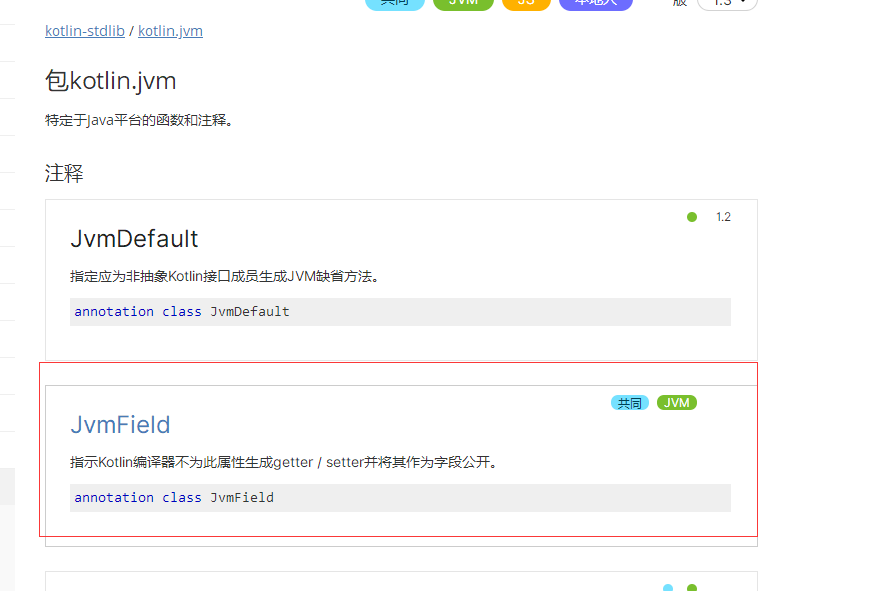The width and height of the screenshot is (883, 591).
Task: Click the JvmDefault heading
Action: (134, 239)
